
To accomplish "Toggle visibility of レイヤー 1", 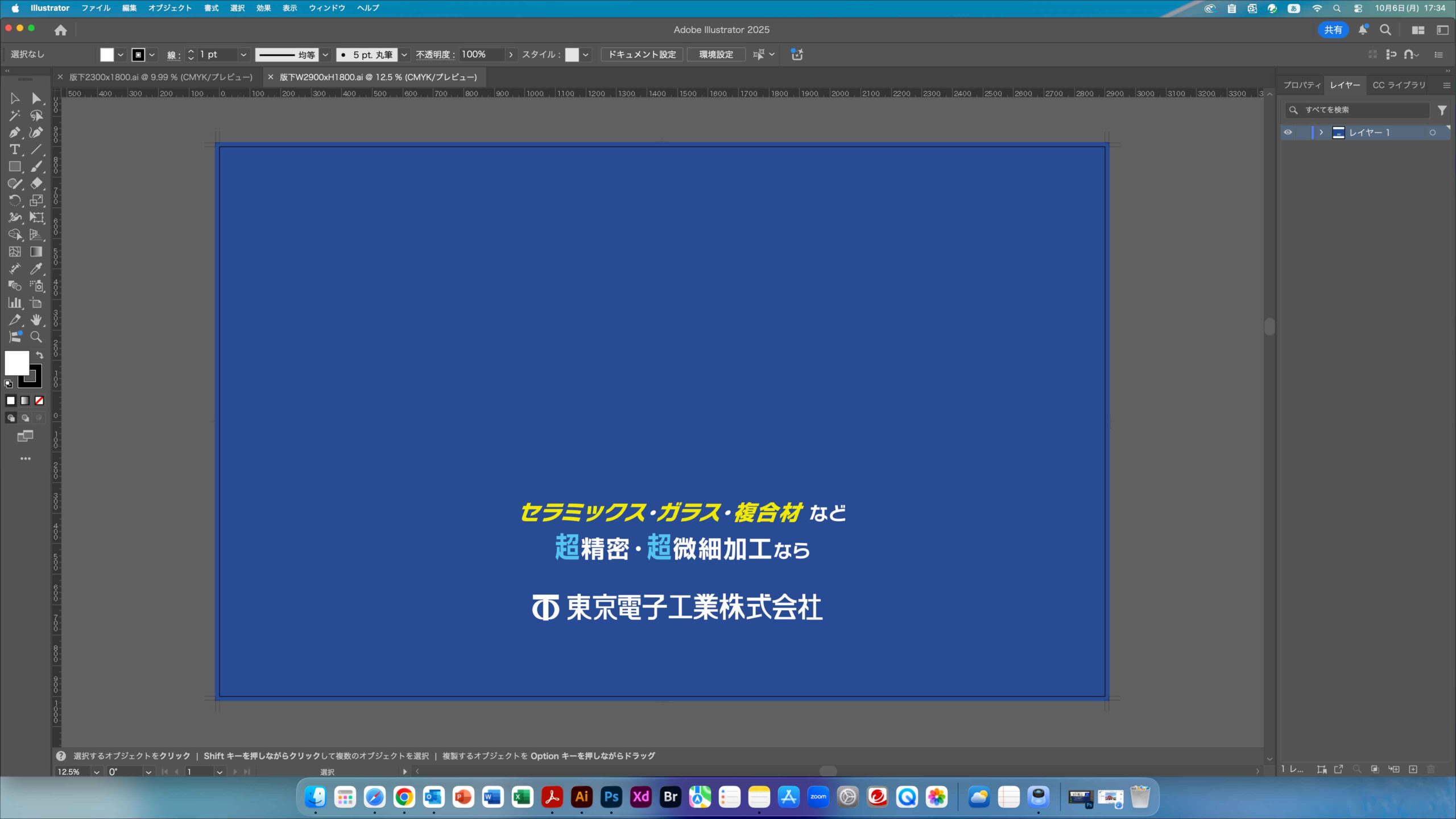I will [1288, 133].
